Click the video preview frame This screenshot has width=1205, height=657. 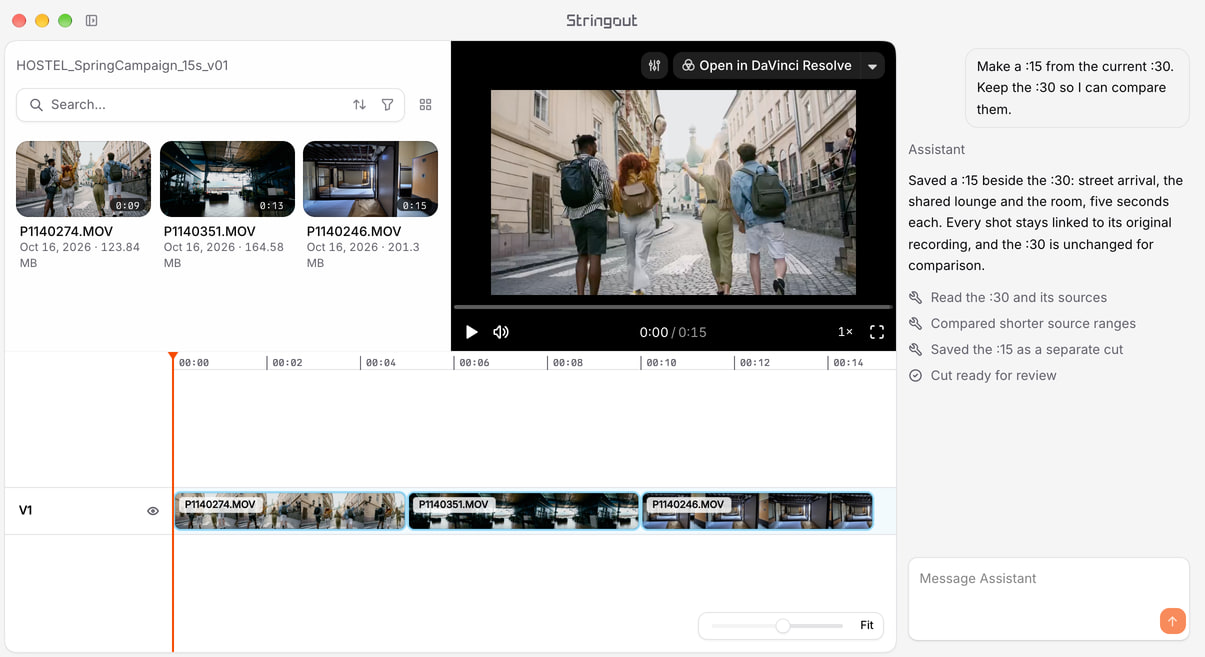[x=673, y=193]
